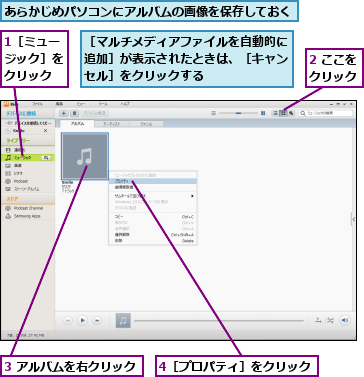
Task: Toggle the shuffle icon
Action: tap(330, 320)
